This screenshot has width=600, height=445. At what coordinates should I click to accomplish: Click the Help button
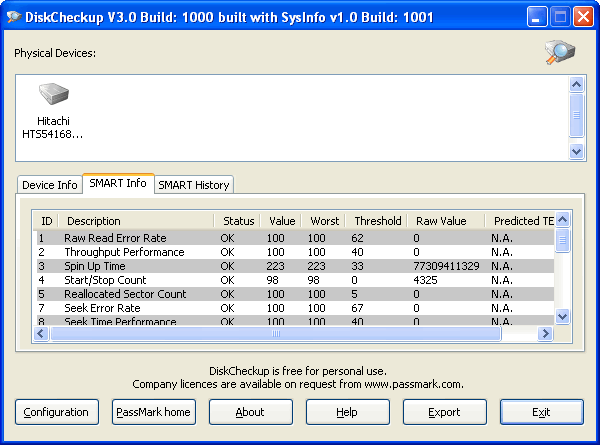(x=347, y=412)
